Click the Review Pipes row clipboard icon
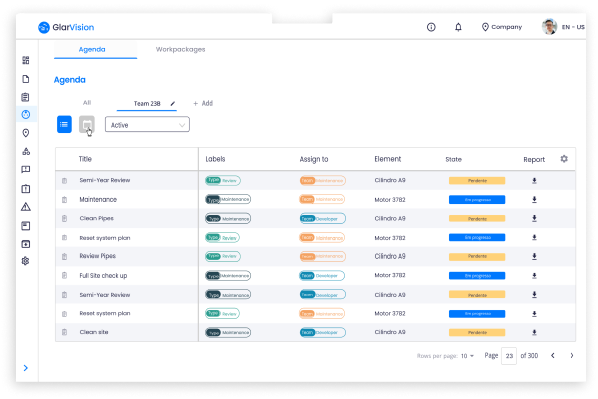The width and height of the screenshot is (598, 399). (x=64, y=257)
